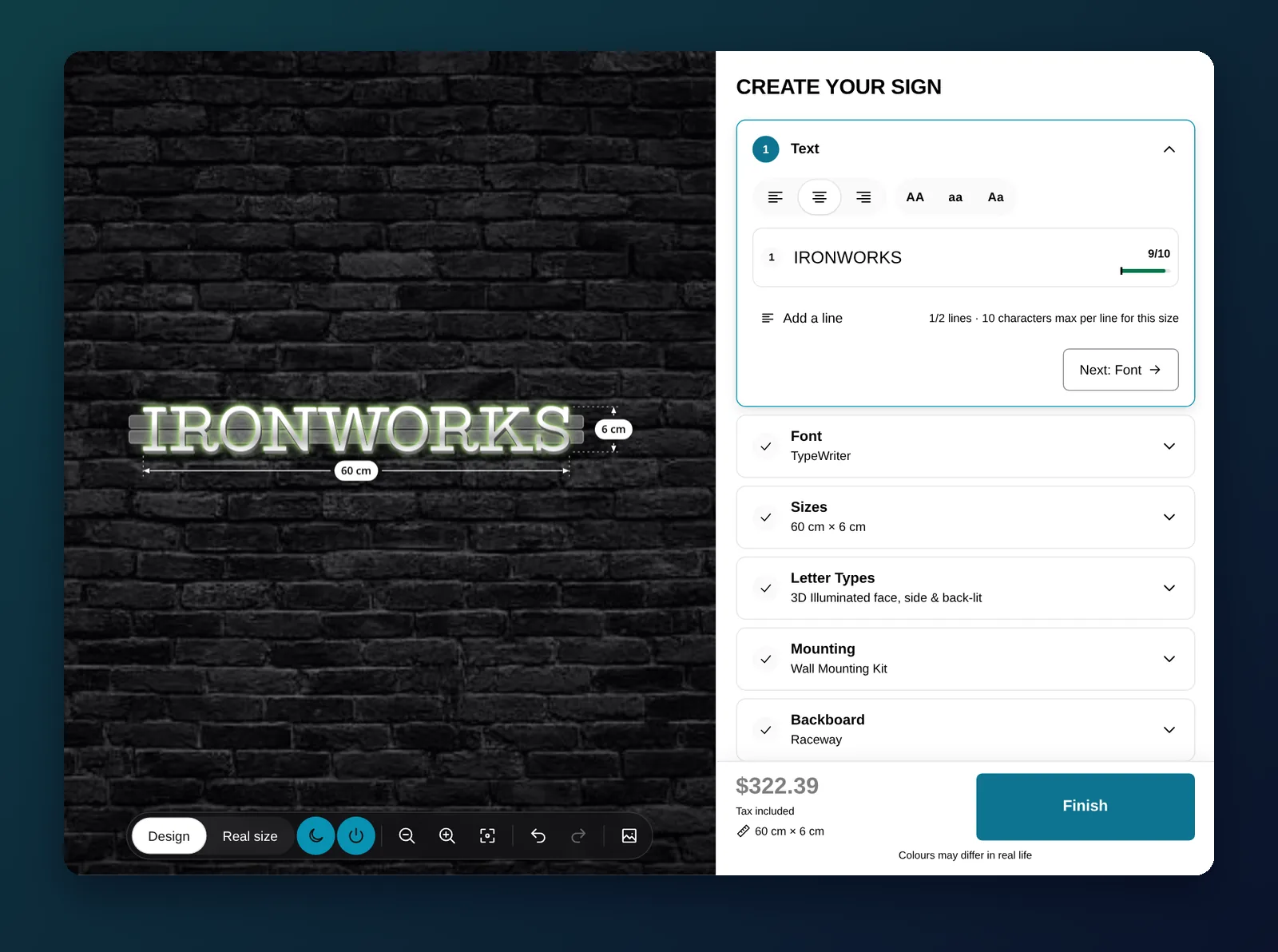Redo the last change
The image size is (1278, 952).
click(x=578, y=836)
